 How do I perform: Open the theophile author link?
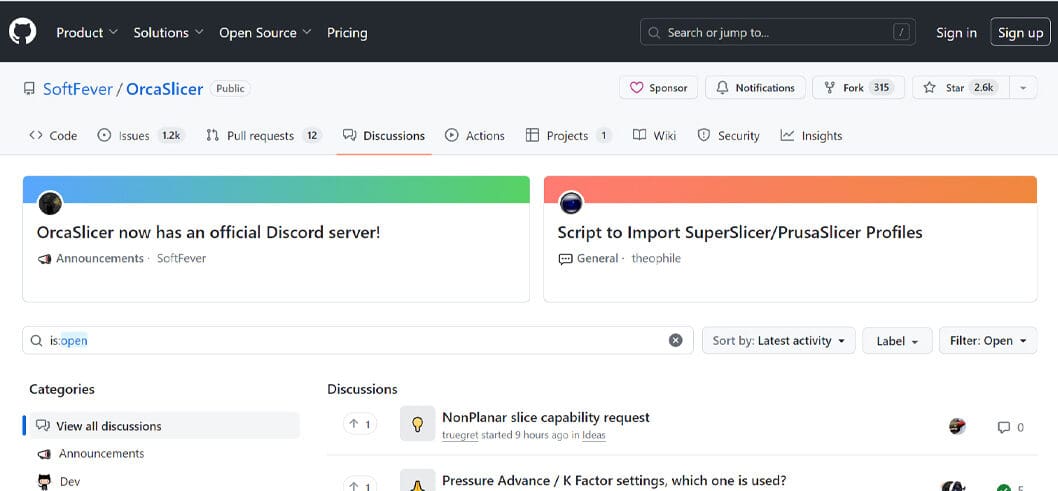click(x=656, y=258)
